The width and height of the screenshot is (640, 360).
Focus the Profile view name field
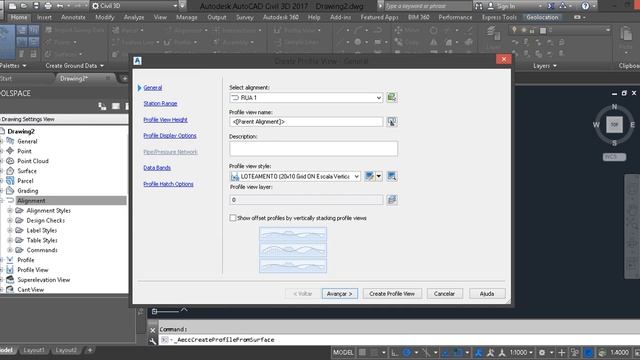point(306,122)
